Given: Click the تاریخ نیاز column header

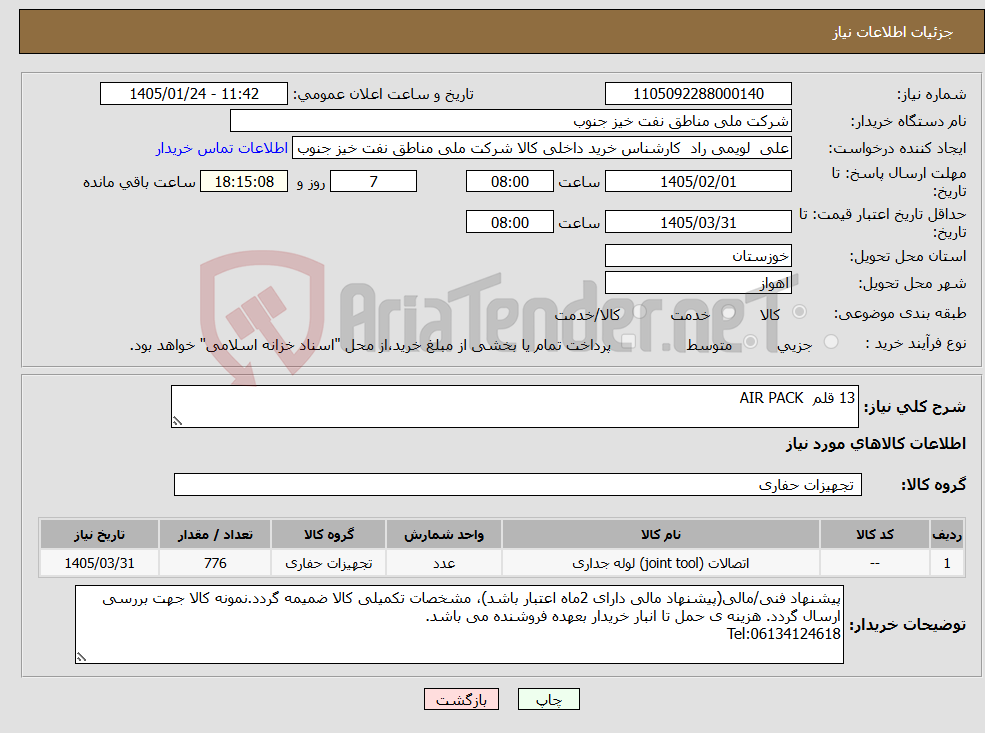Looking at the screenshot, I should [x=99, y=535].
